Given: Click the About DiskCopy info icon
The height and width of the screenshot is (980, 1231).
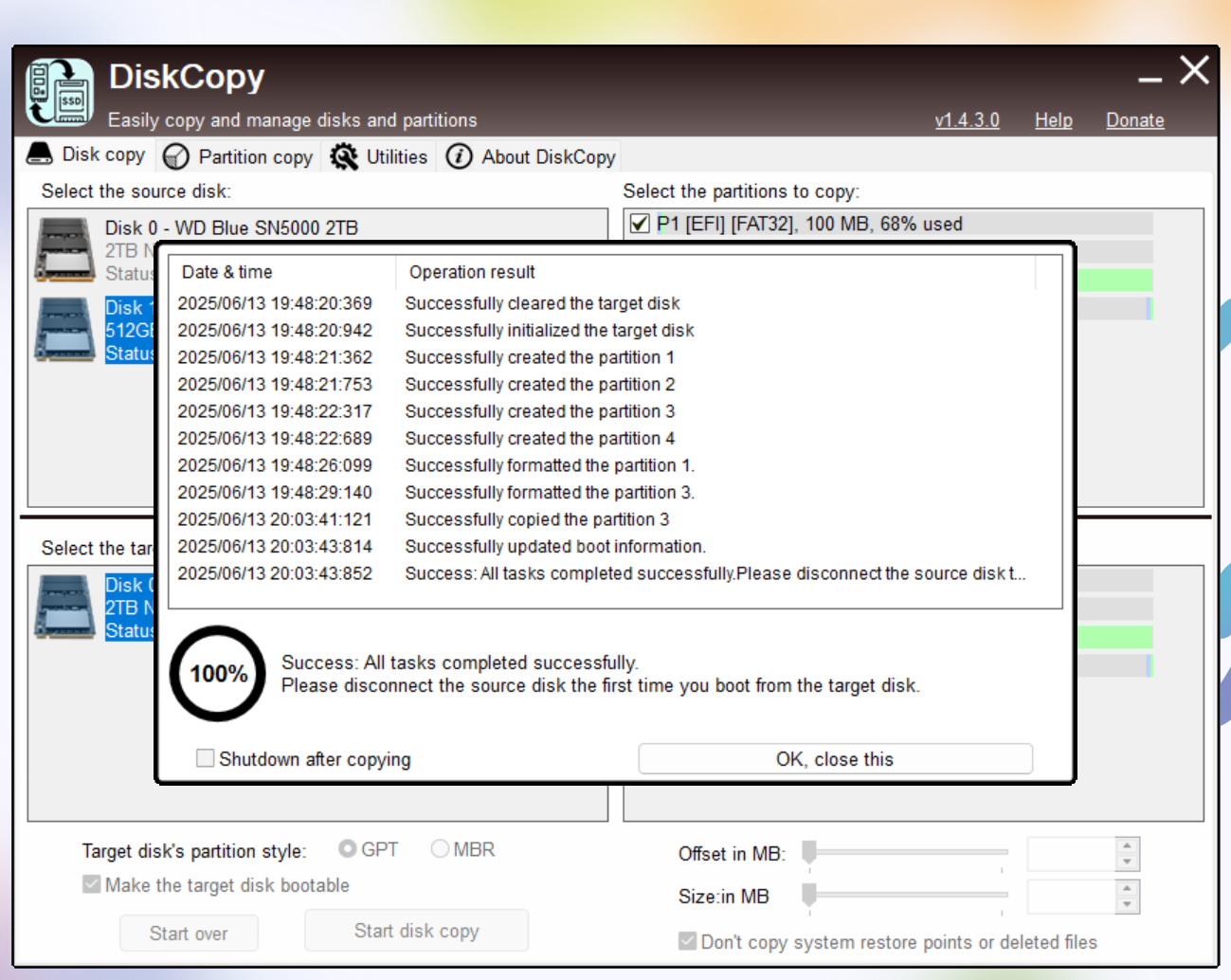Looking at the screenshot, I should (458, 155).
